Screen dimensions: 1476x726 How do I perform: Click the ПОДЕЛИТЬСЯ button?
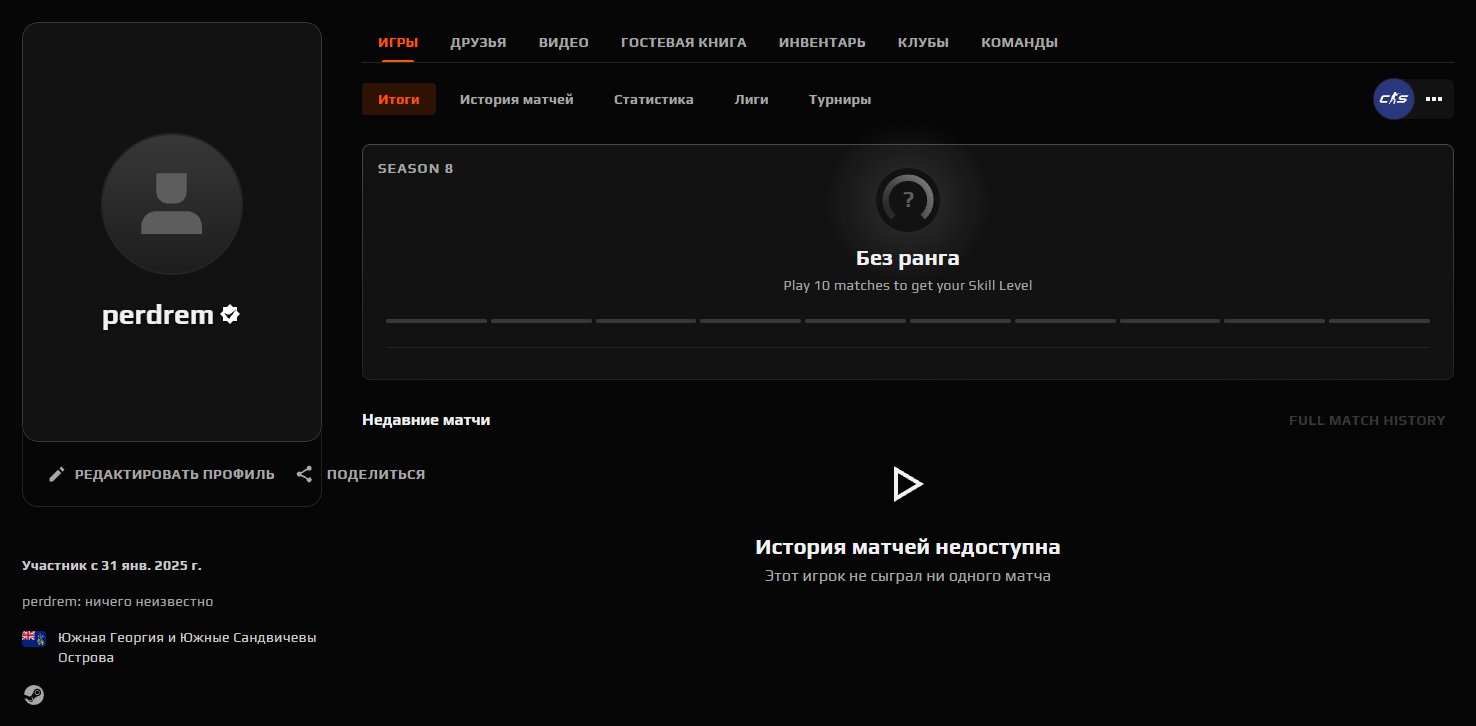pos(360,474)
